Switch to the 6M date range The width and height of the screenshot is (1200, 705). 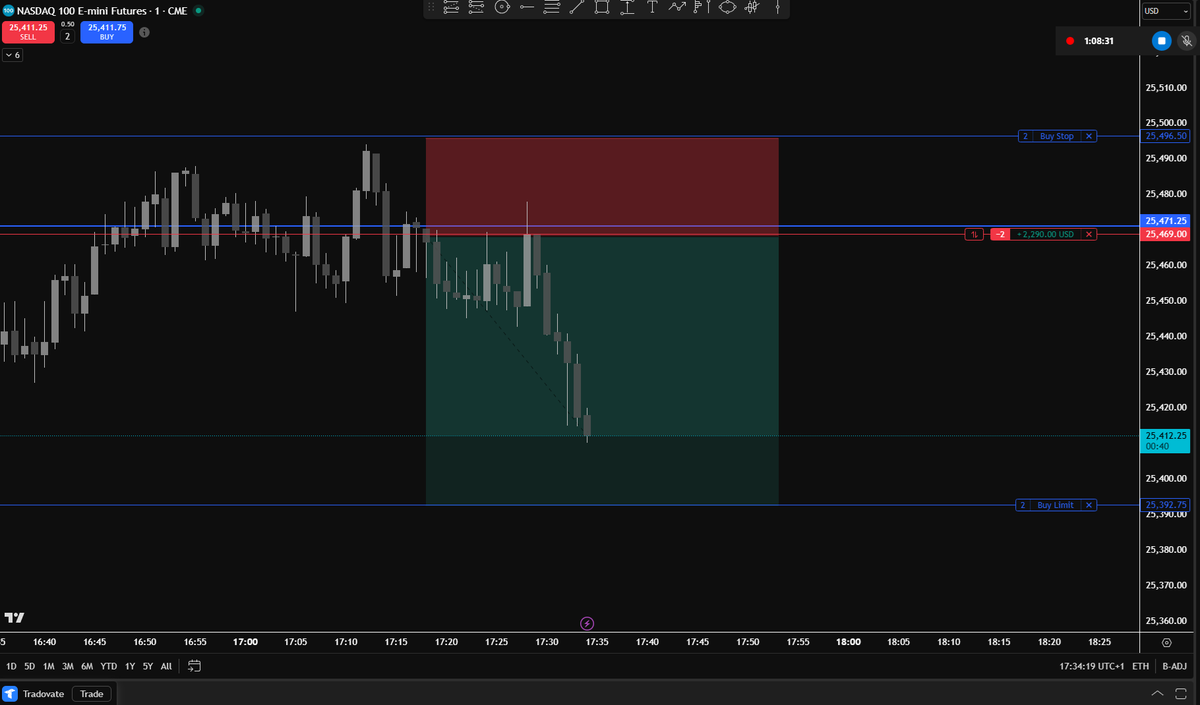tap(87, 666)
